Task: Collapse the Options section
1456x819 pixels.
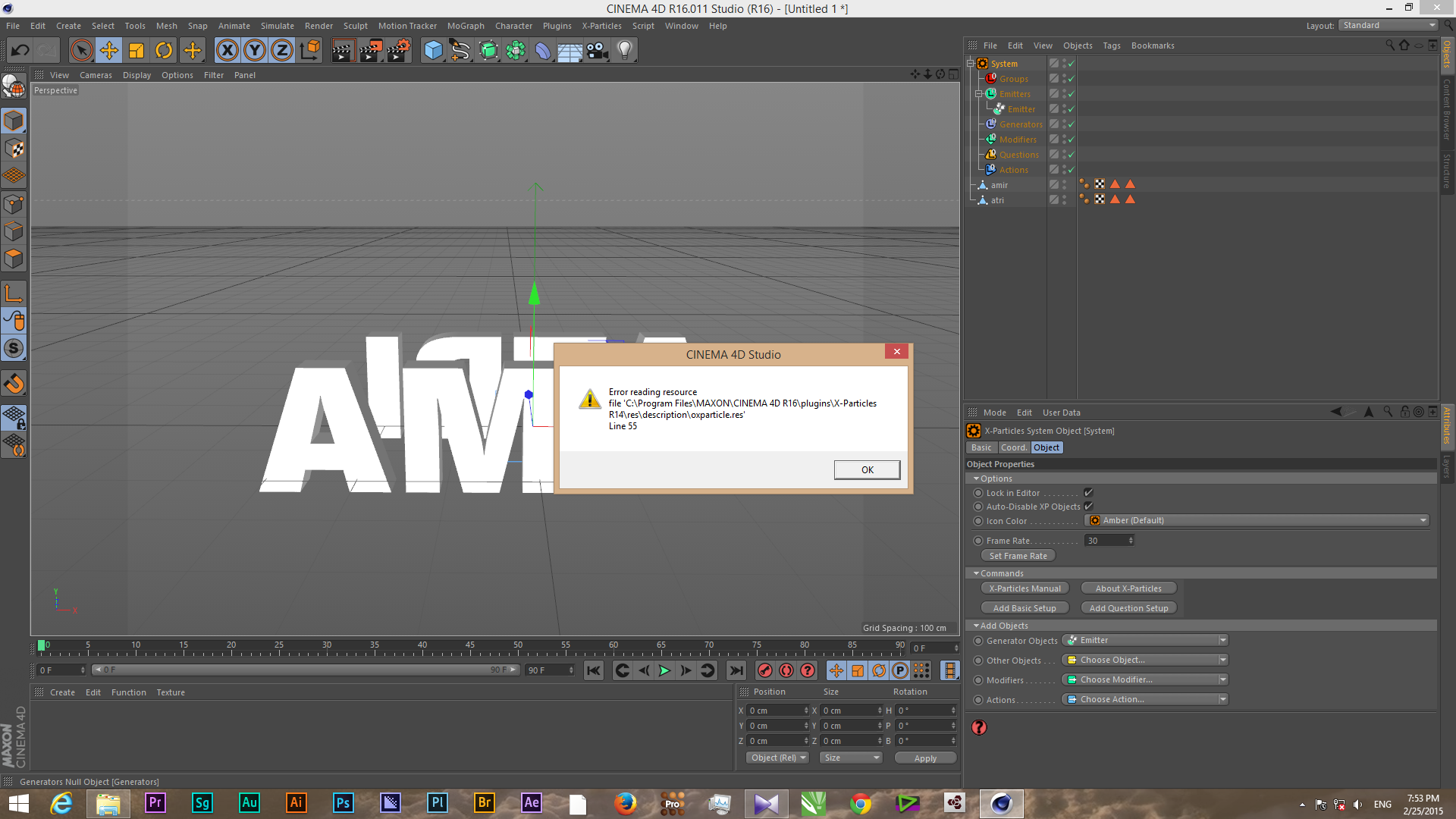Action: [976, 479]
